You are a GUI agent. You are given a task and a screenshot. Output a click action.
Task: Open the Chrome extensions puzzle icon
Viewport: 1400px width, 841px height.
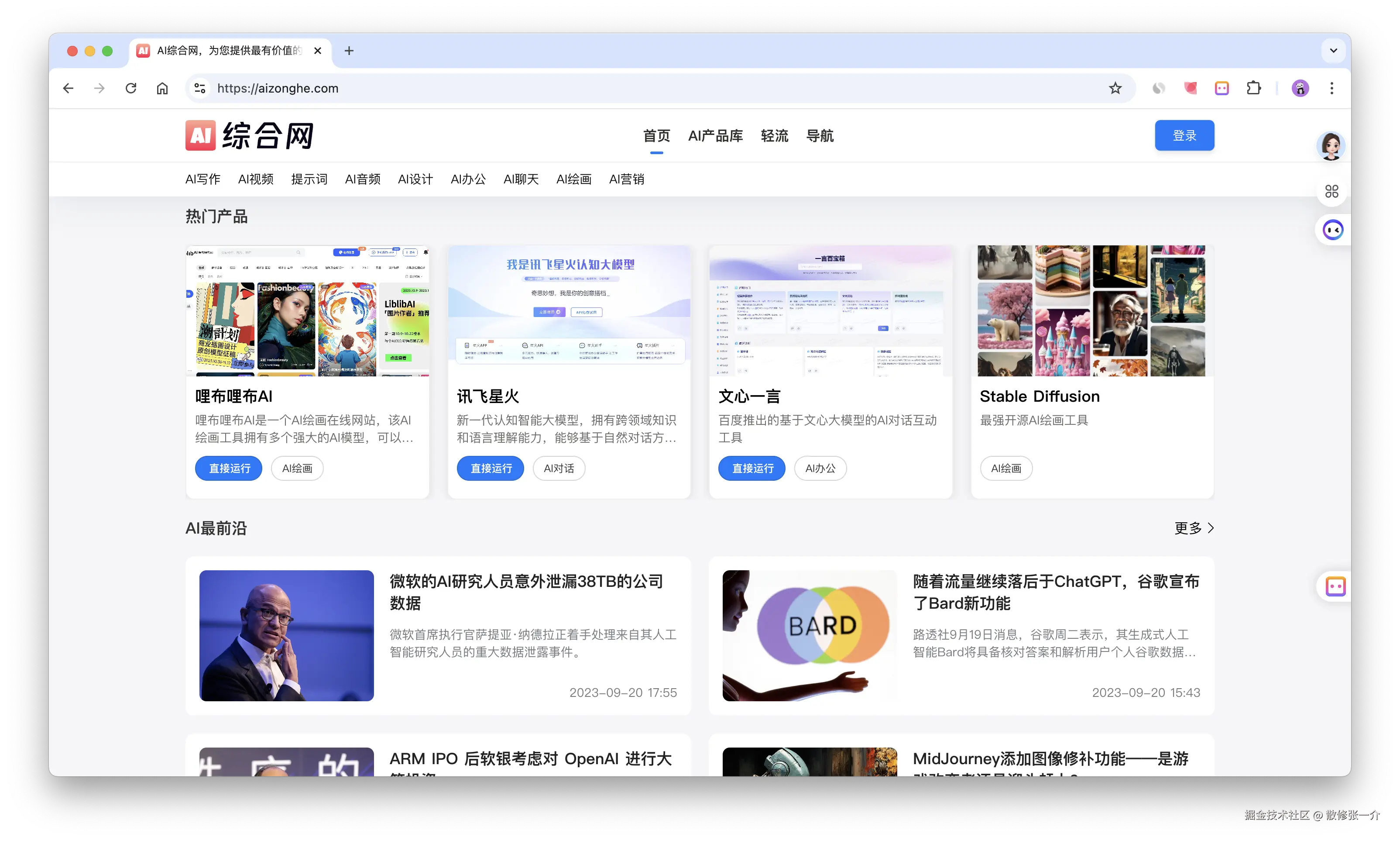pos(1253,88)
